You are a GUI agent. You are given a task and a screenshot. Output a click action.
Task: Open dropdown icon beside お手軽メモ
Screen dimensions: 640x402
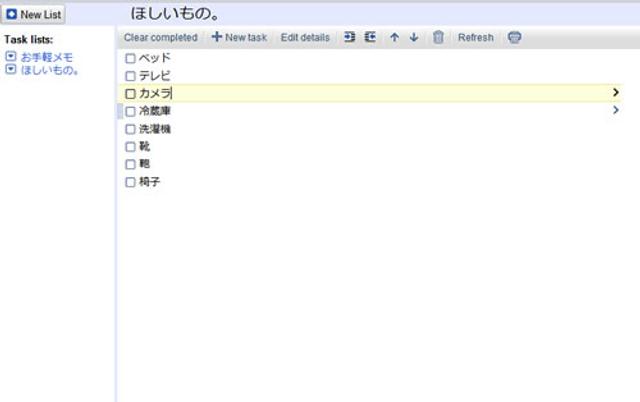[11, 56]
